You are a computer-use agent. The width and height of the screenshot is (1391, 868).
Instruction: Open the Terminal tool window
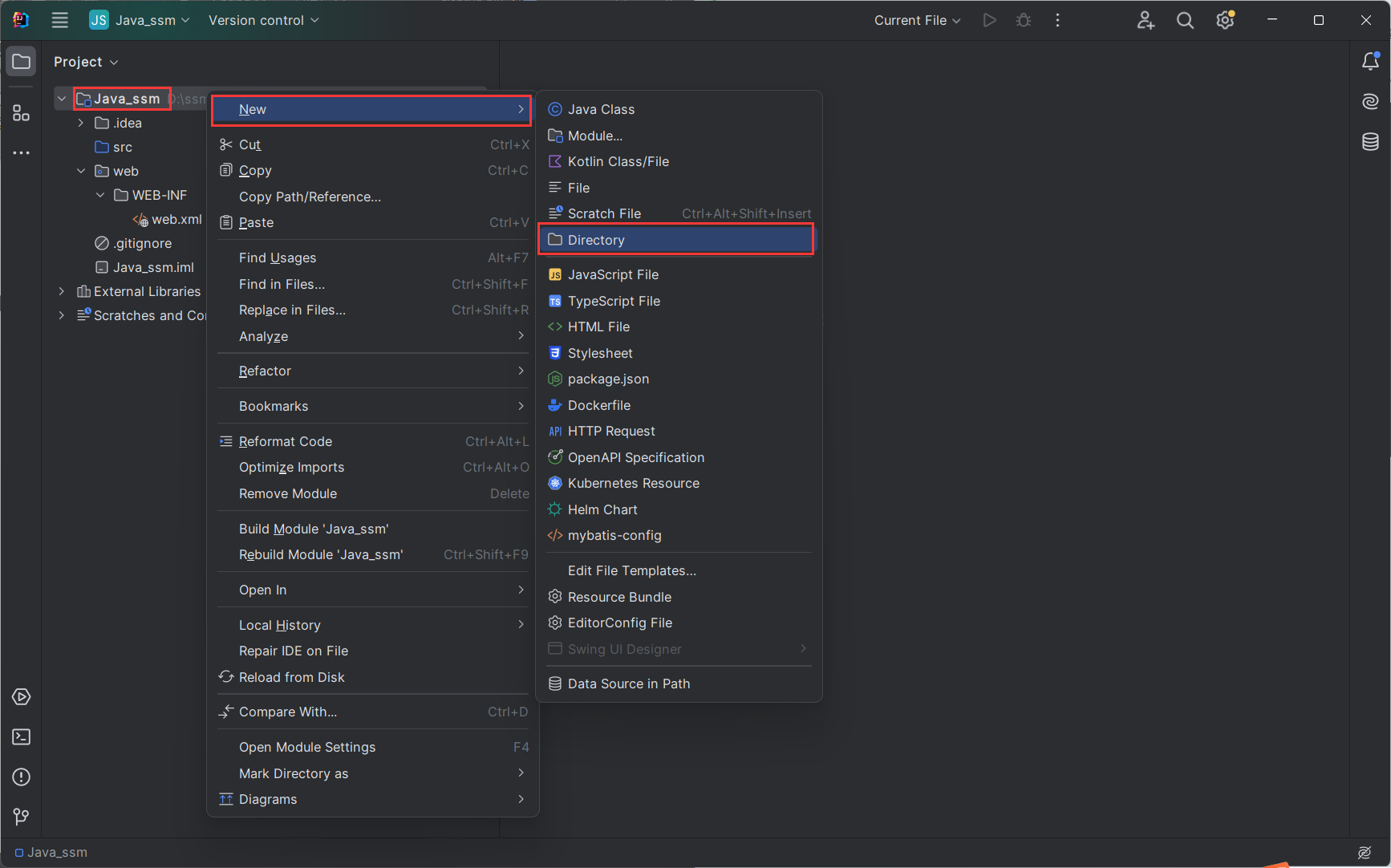pyautogui.click(x=22, y=736)
